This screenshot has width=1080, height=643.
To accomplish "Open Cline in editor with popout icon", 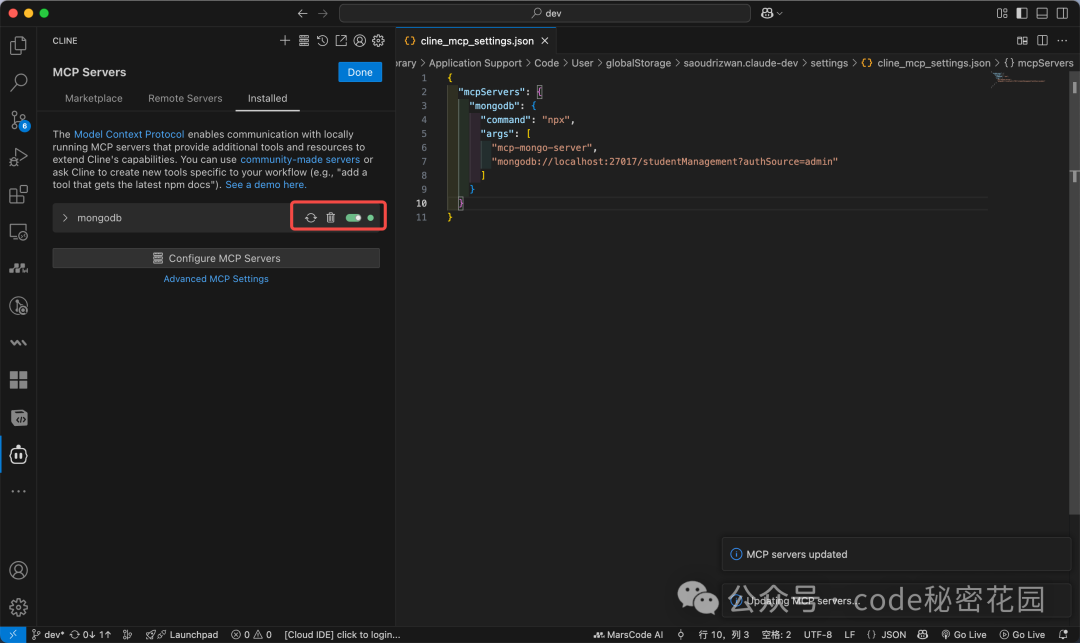I will (341, 40).
